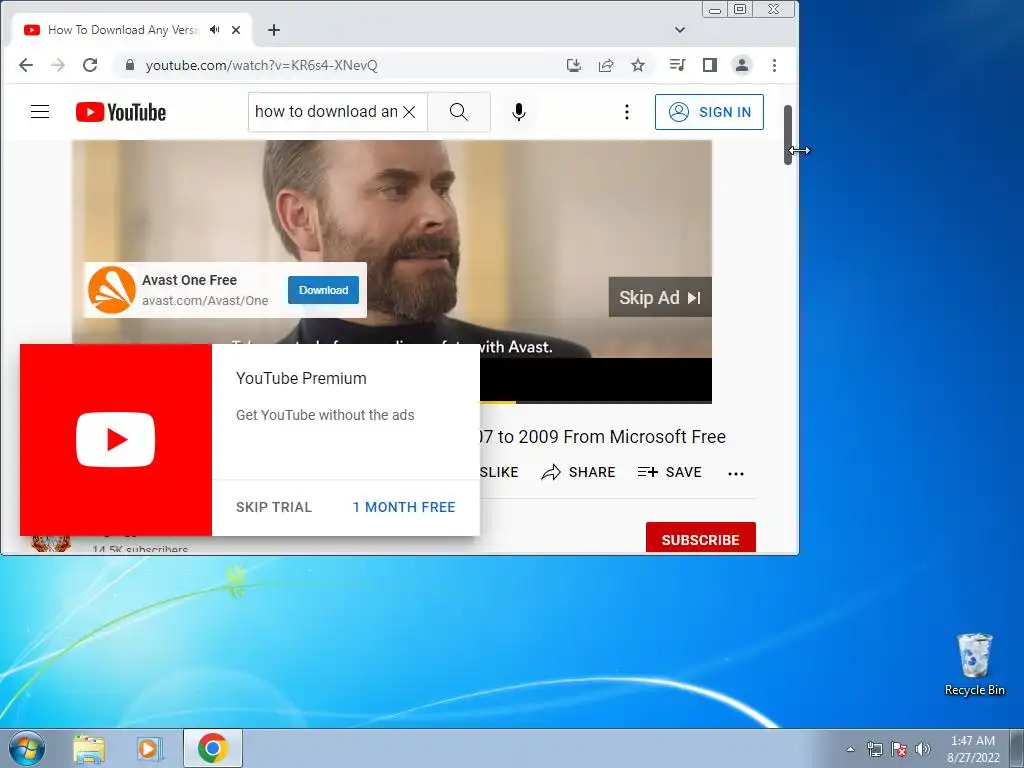Bookmark this tab with the star icon
The image size is (1024, 768).
tap(638, 65)
